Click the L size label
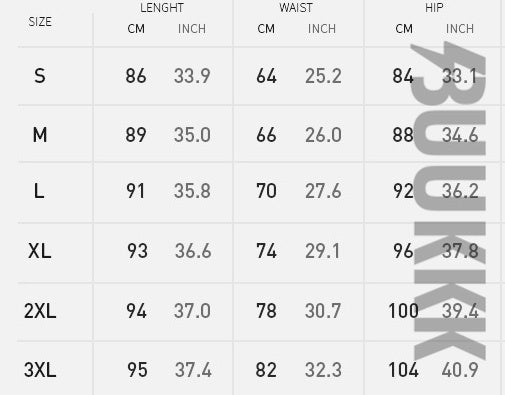The width and height of the screenshot is (505, 395). click(39, 191)
